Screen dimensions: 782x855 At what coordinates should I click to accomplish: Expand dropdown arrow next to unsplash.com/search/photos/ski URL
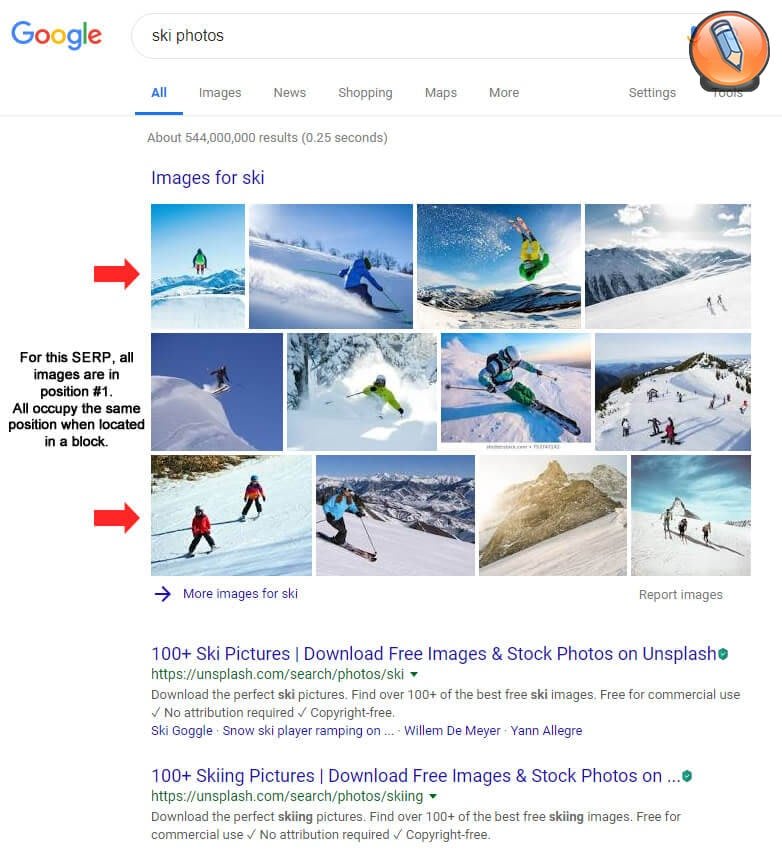click(414, 675)
